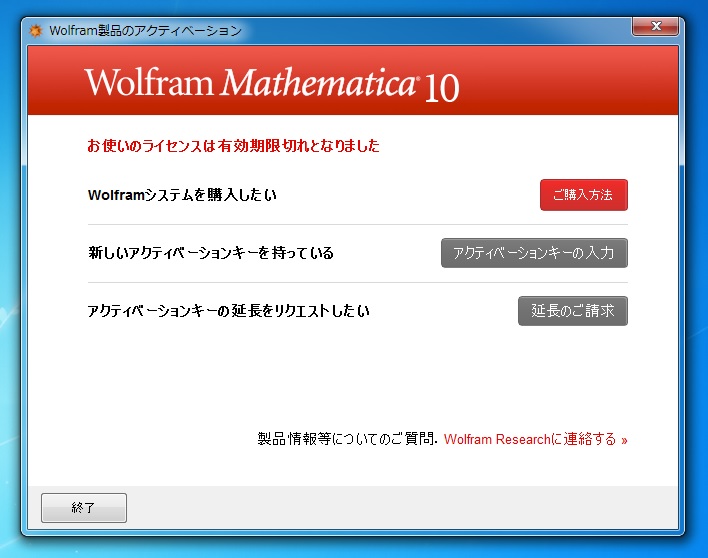The image size is (708, 558).
Task: Select text お使いのライセンスは有効期限切れとなりました
Action: tap(233, 145)
